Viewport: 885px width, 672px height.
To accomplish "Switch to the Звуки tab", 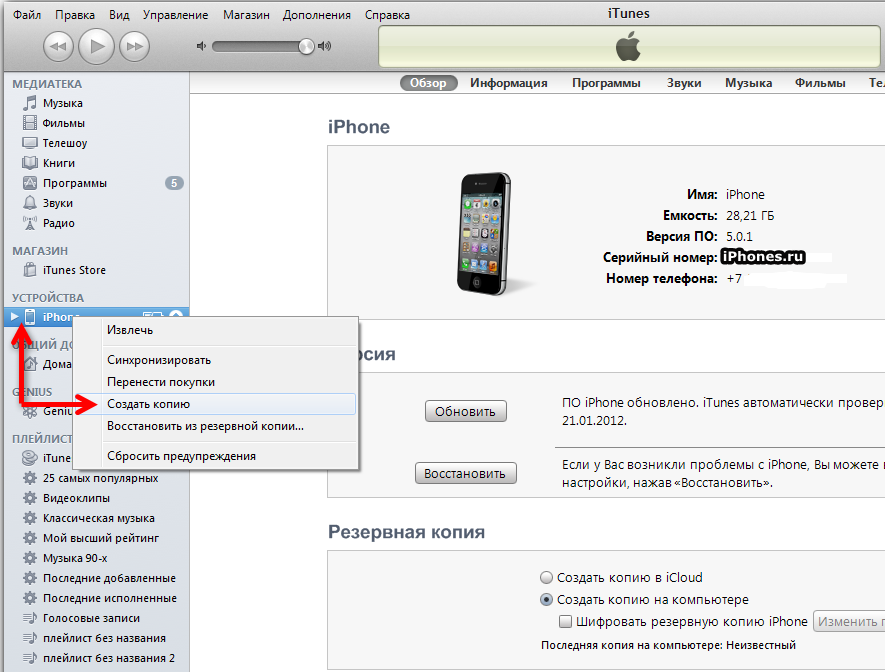I will (684, 83).
